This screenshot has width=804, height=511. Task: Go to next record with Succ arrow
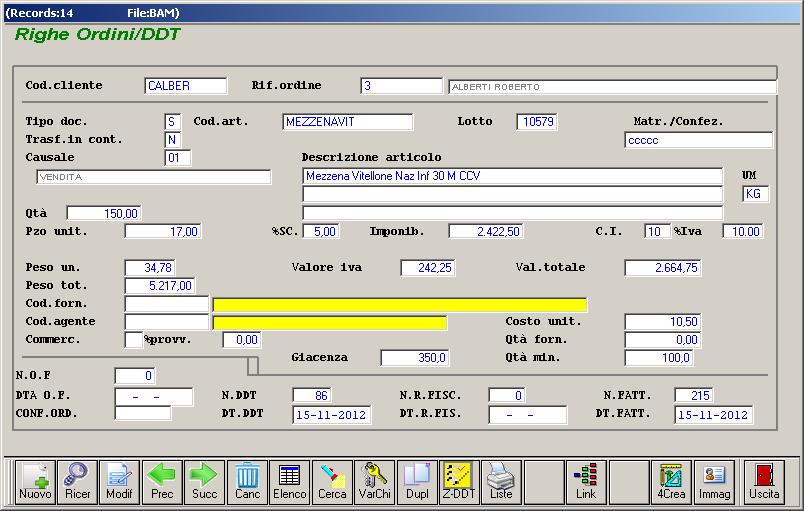204,482
